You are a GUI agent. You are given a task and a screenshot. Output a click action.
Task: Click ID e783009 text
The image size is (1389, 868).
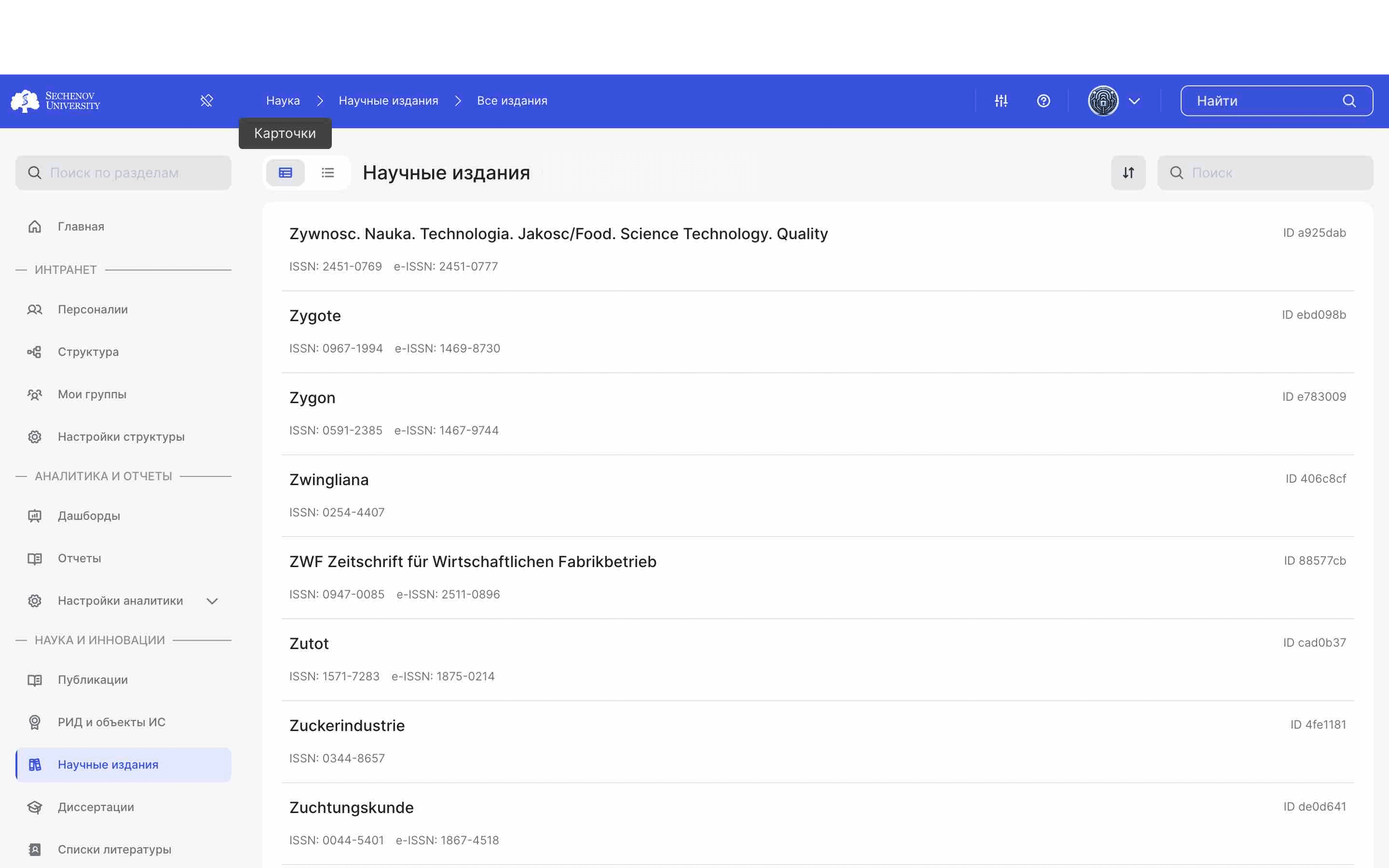(1314, 397)
